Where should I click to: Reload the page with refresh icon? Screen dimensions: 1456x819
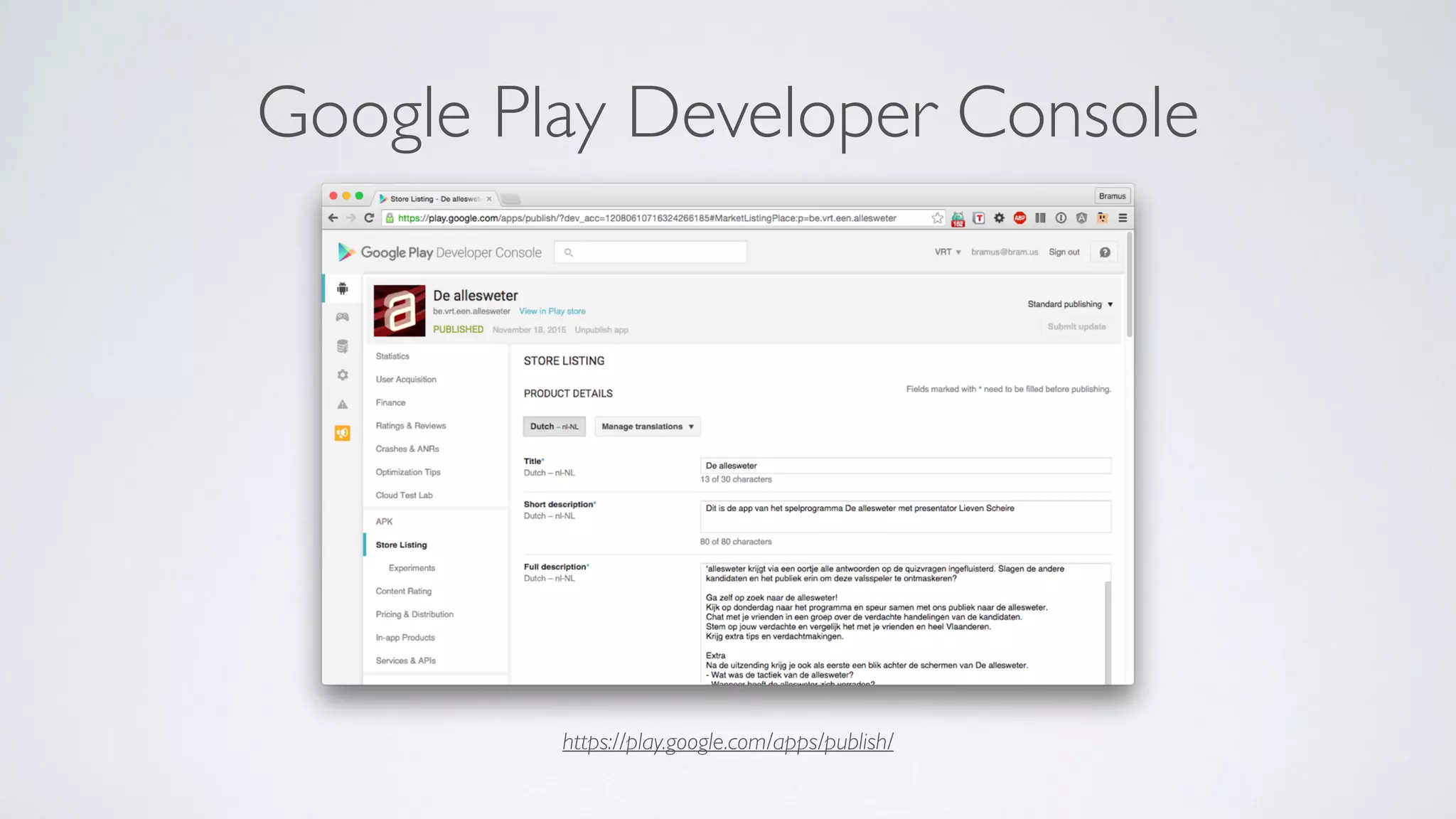(x=369, y=218)
